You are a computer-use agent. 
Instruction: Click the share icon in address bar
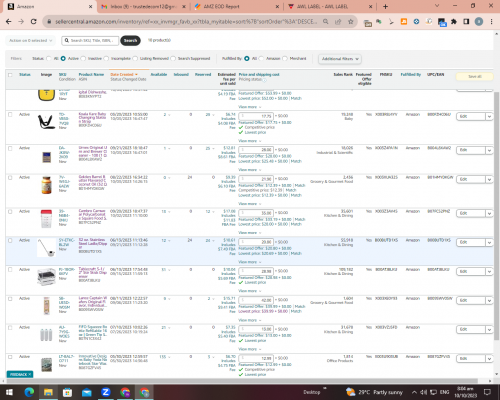pos(338,22)
